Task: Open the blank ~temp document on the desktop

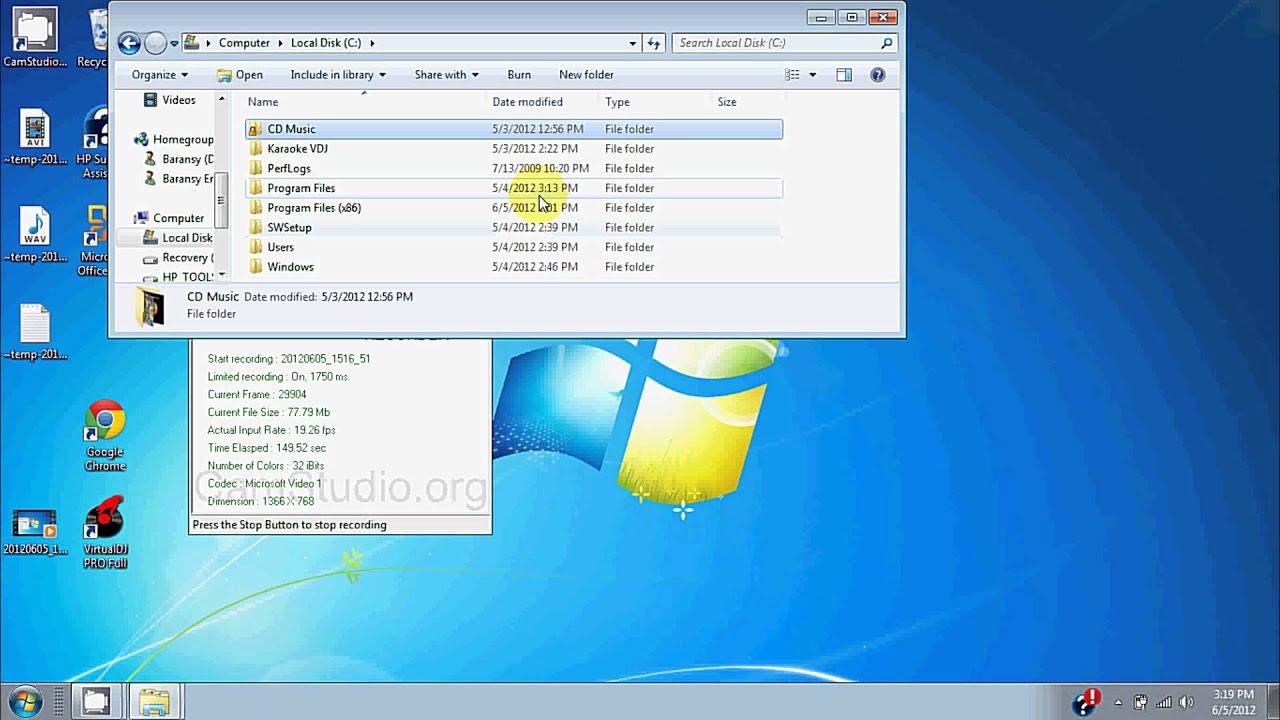Action: pyautogui.click(x=35, y=332)
